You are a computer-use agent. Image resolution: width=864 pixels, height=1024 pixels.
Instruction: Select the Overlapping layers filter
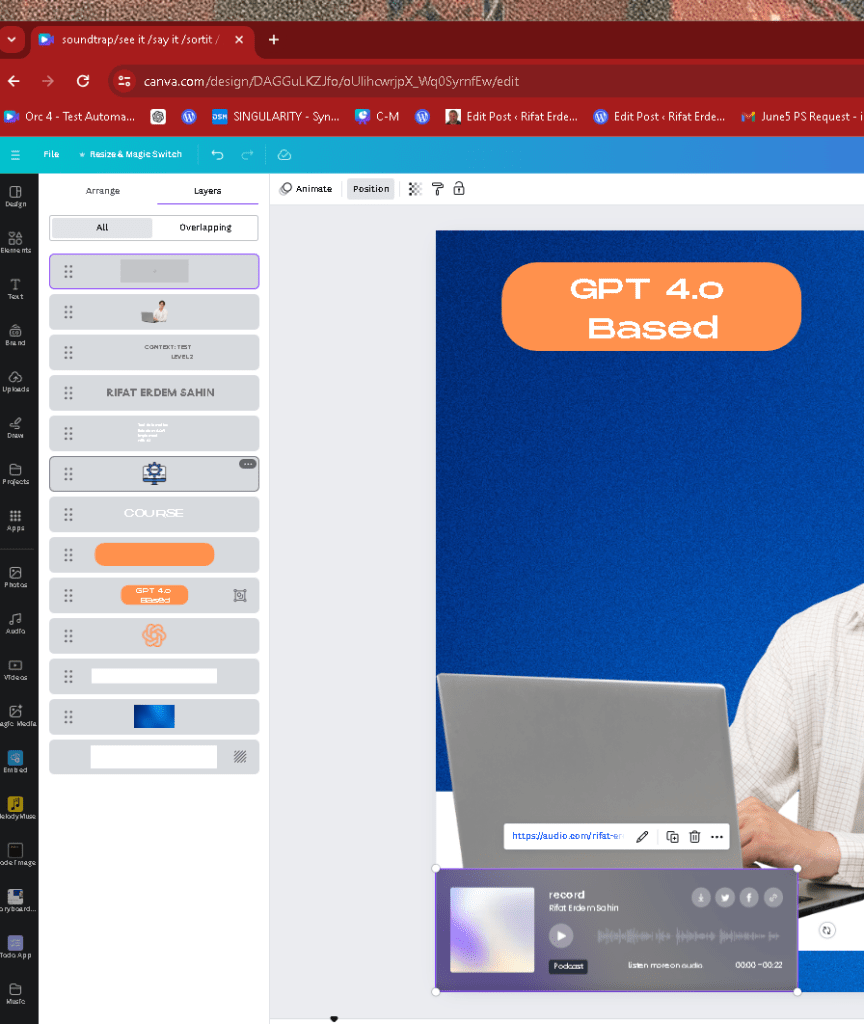[205, 227]
